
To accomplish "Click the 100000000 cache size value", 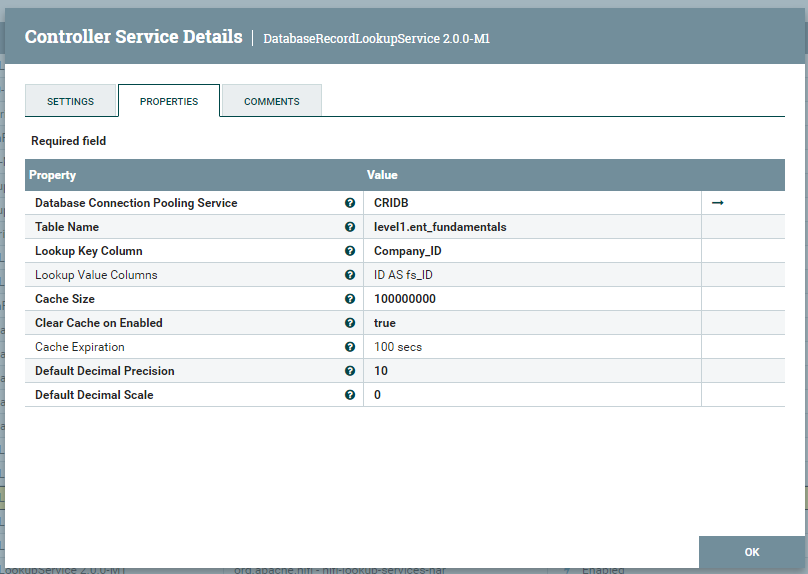I will [x=405, y=299].
